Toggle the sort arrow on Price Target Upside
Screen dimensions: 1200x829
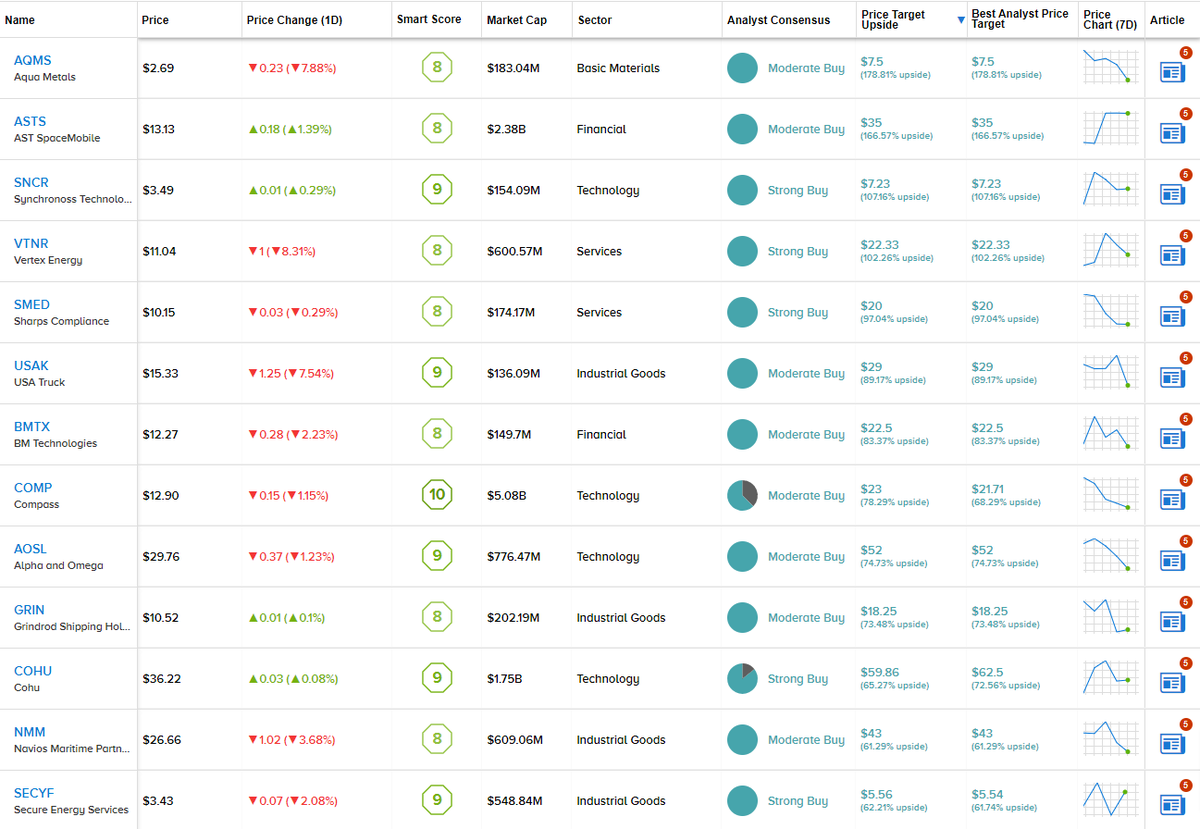coord(961,20)
